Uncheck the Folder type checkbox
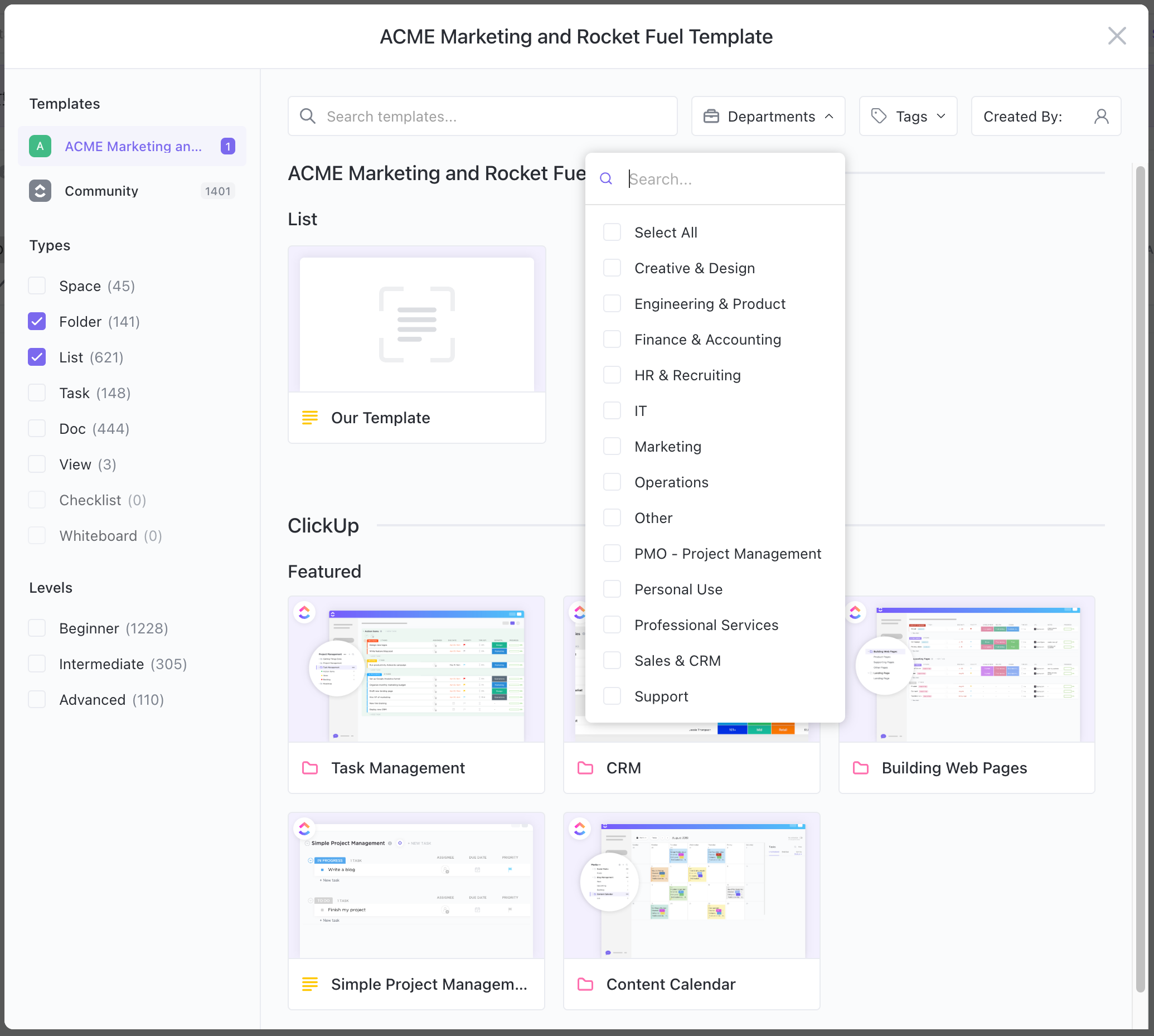The width and height of the screenshot is (1154, 1036). tap(37, 322)
